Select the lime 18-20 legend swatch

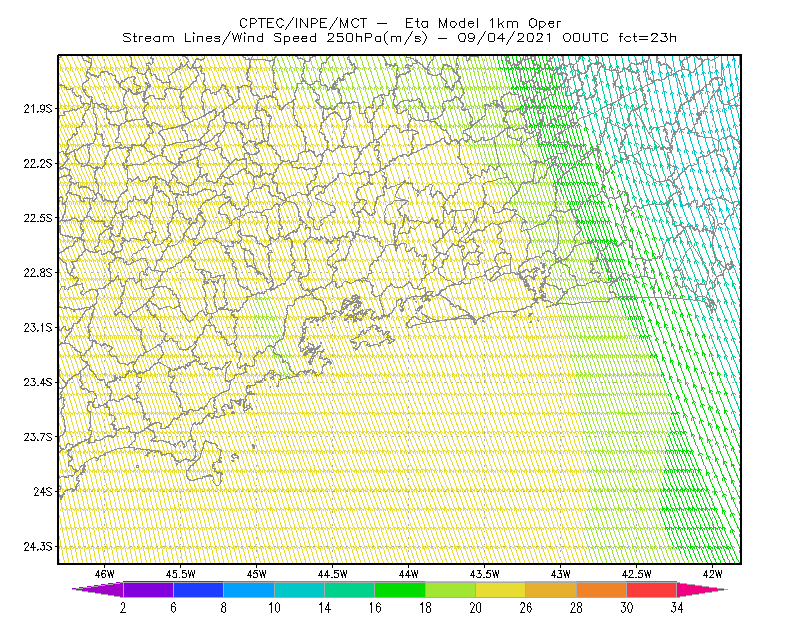point(451,589)
